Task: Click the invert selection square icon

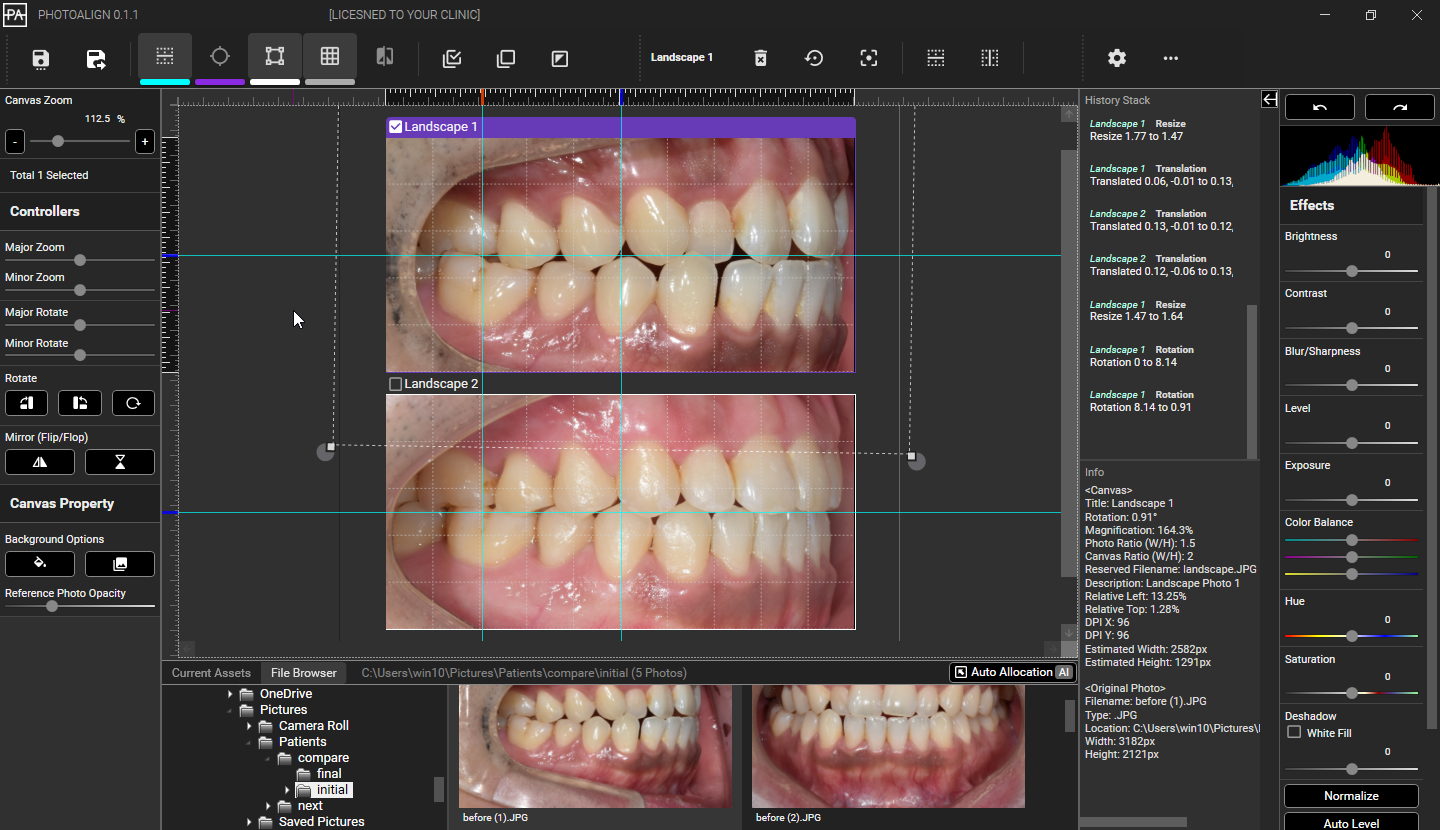Action: (560, 59)
